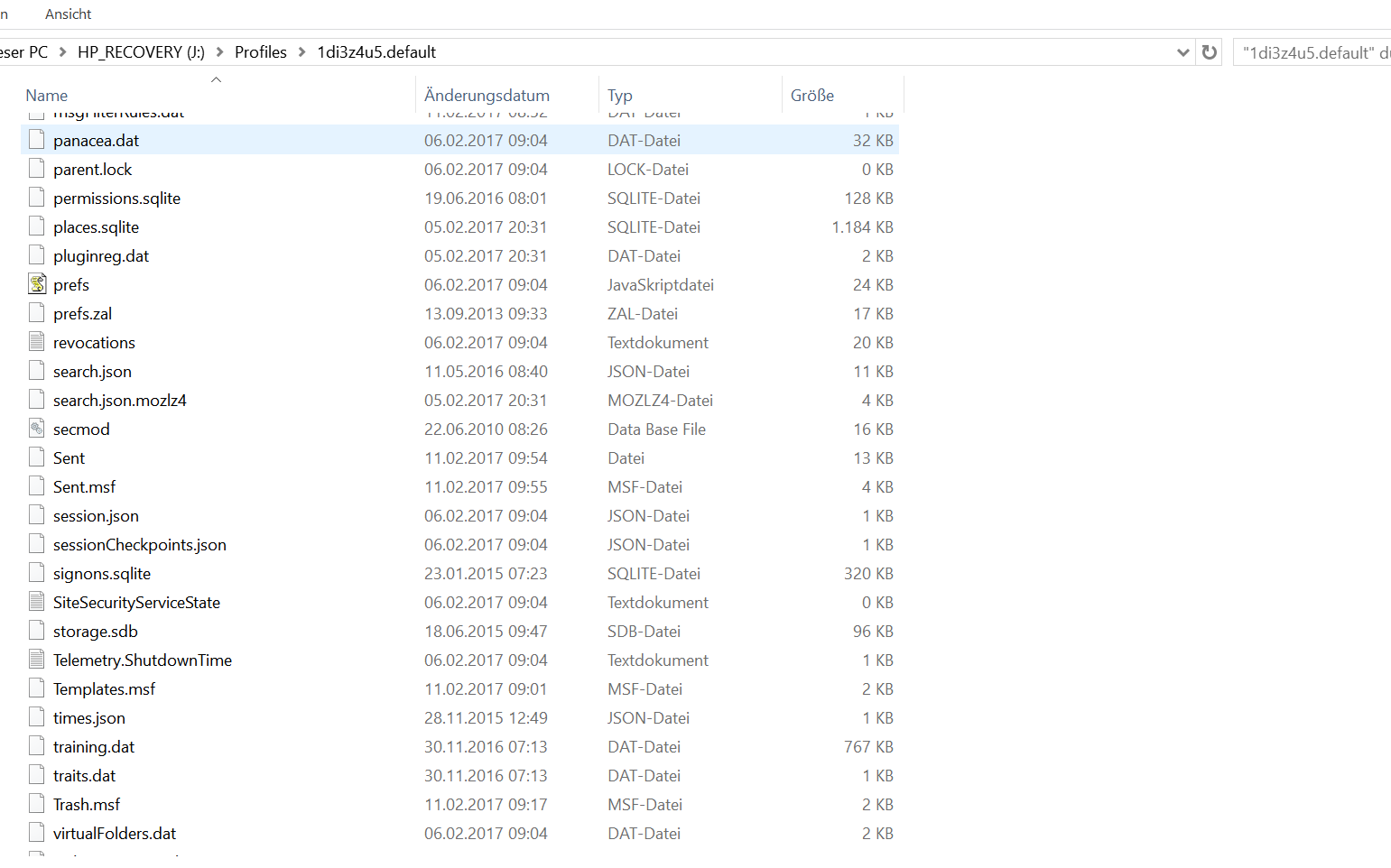
Task: Select the storage.sdb file icon
Action: pyautogui.click(x=36, y=631)
